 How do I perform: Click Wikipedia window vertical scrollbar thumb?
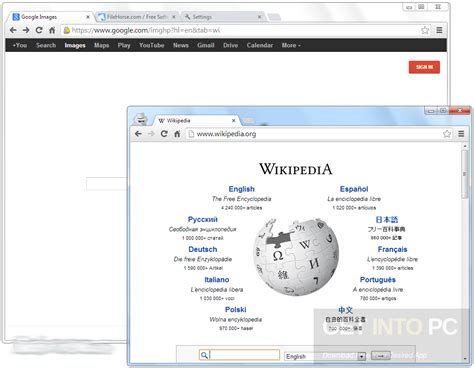pyautogui.click(x=465, y=174)
